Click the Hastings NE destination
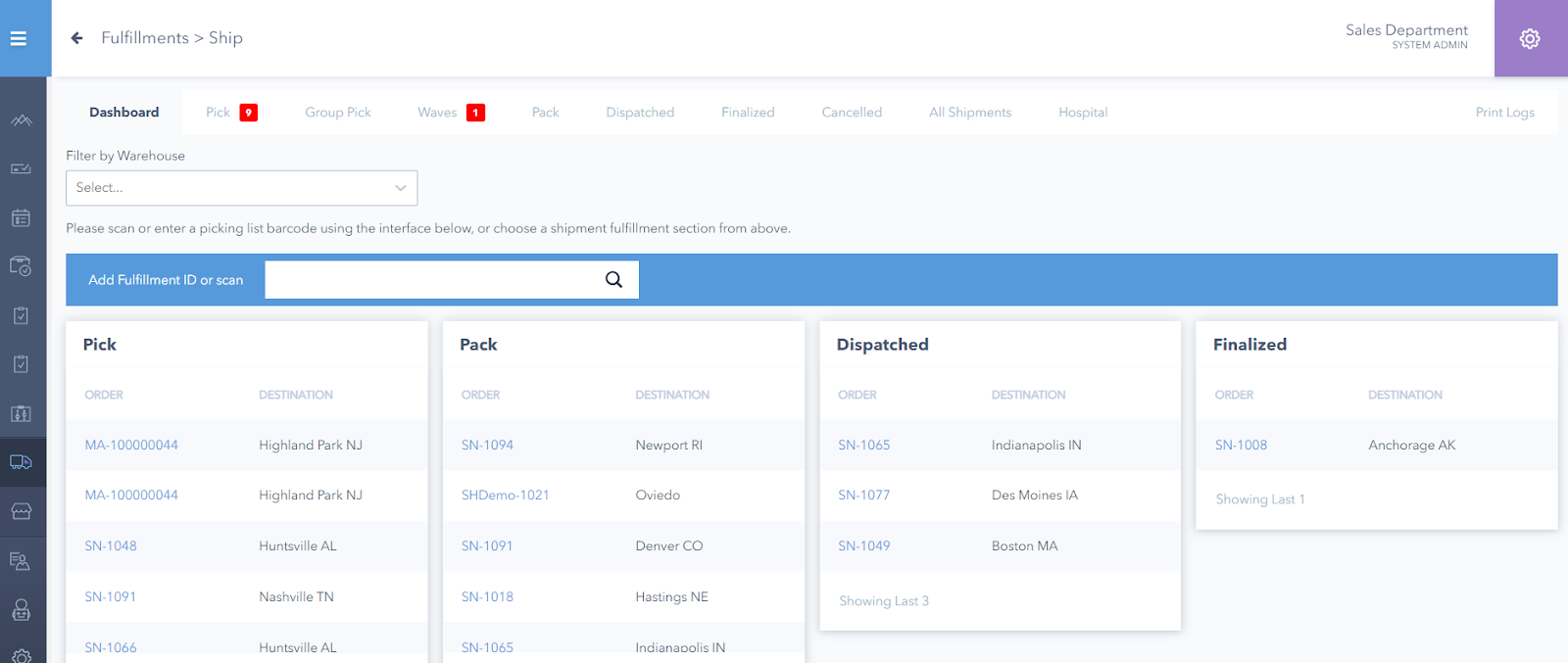The image size is (1568, 663). (x=671, y=597)
